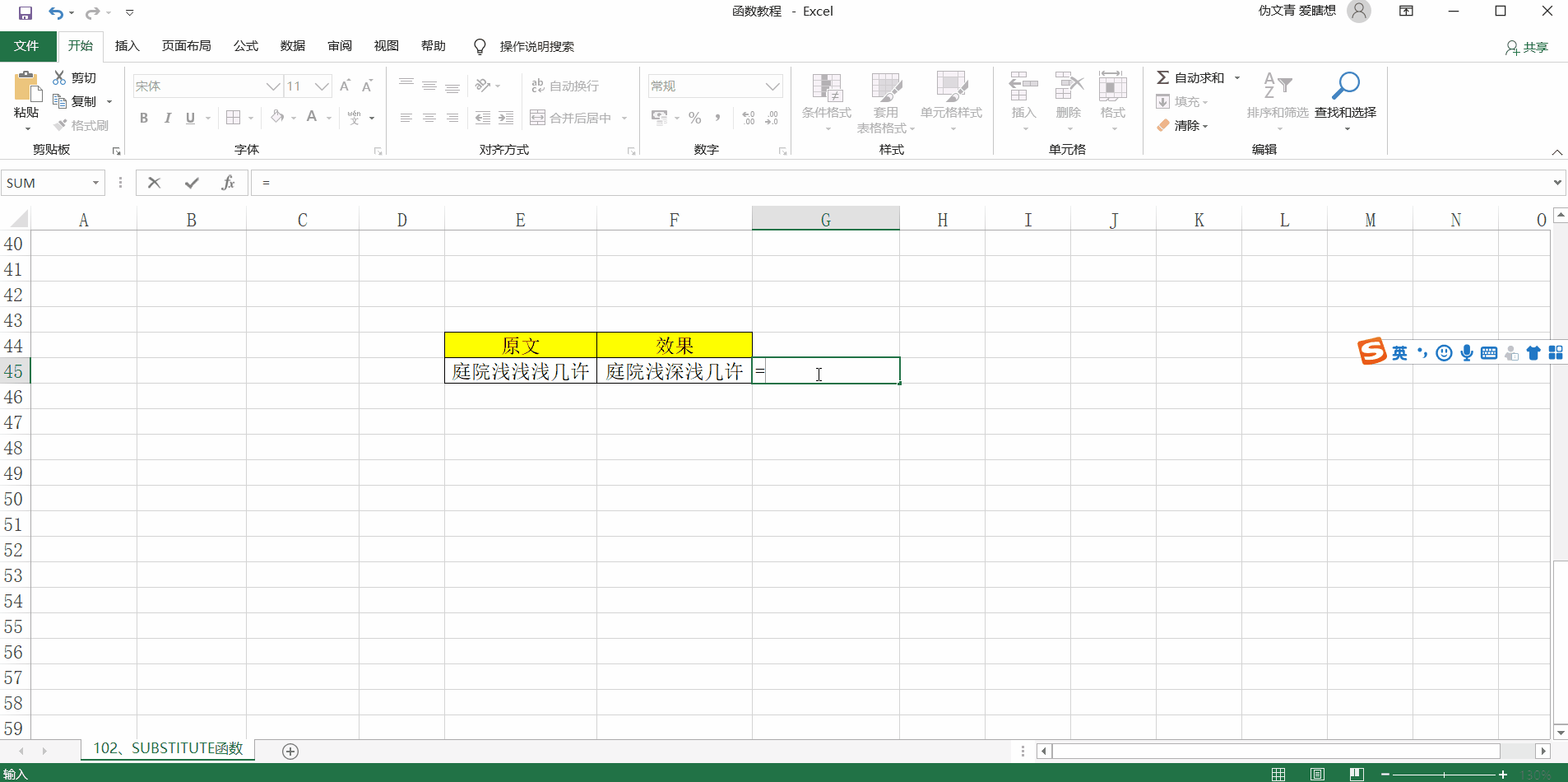The height and width of the screenshot is (782, 1568).
Task: Toggle underline on selected text
Action: 188,118
